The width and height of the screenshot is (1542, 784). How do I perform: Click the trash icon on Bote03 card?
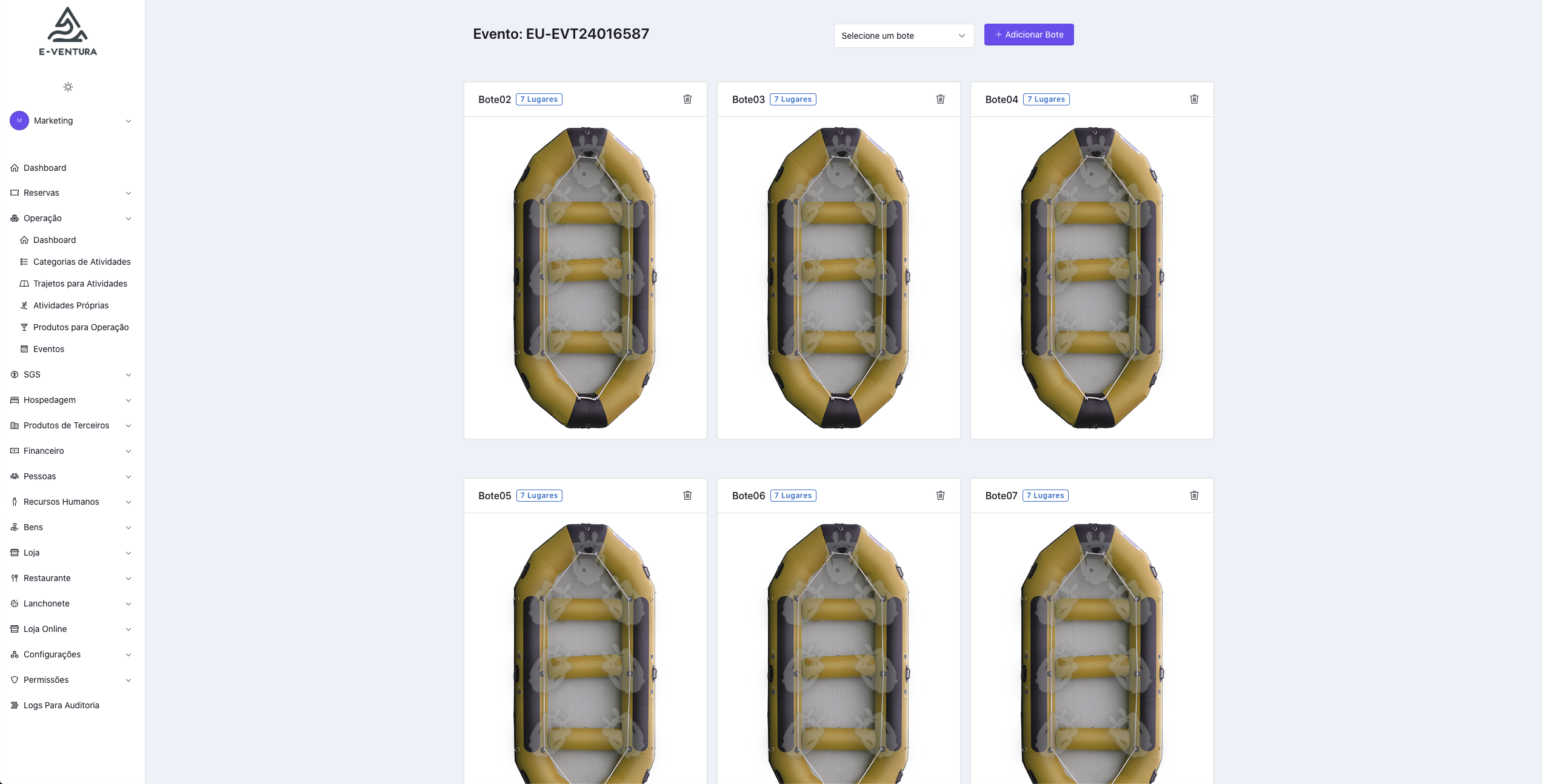click(x=941, y=99)
